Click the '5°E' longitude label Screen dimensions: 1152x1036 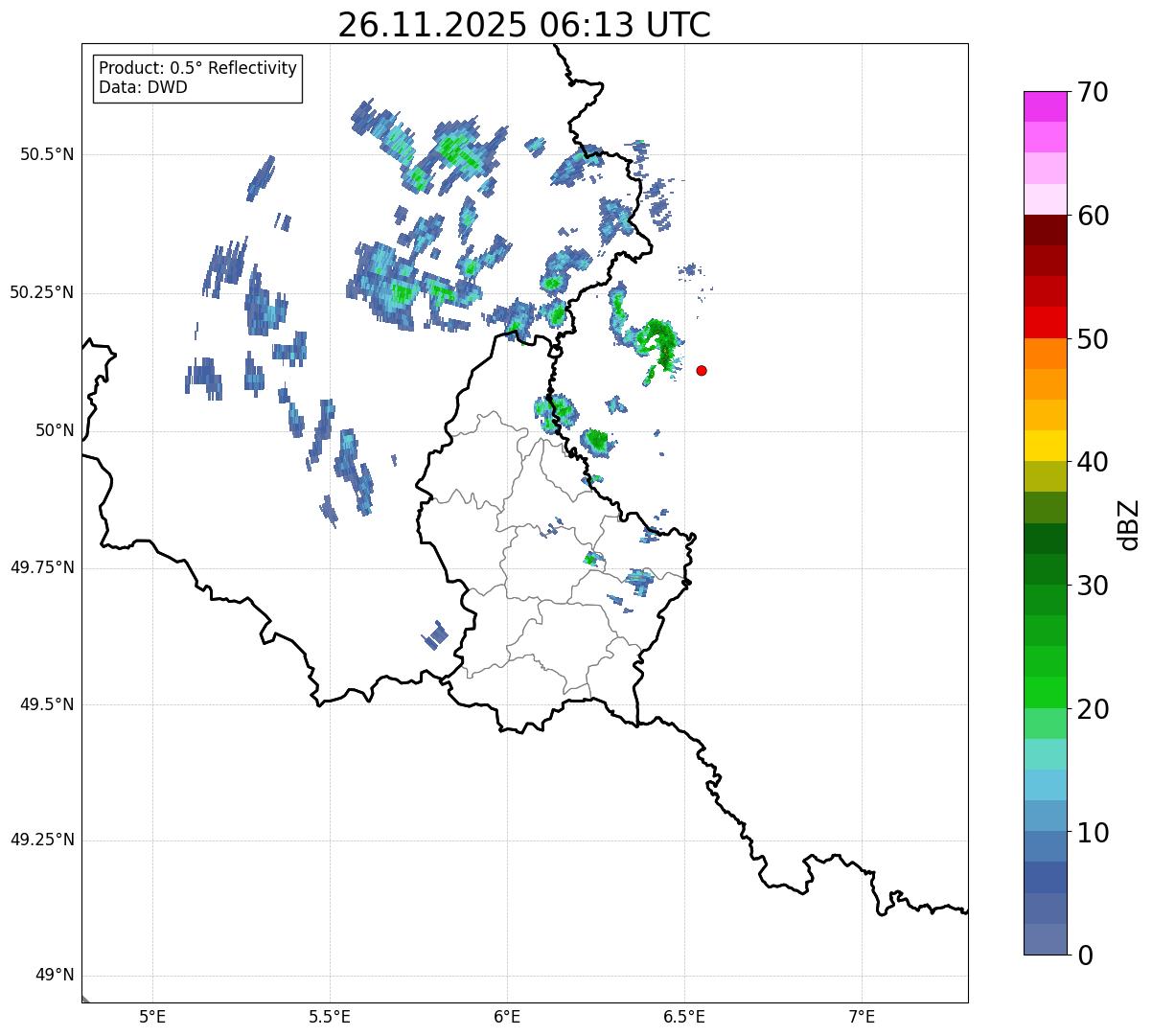point(153,1017)
